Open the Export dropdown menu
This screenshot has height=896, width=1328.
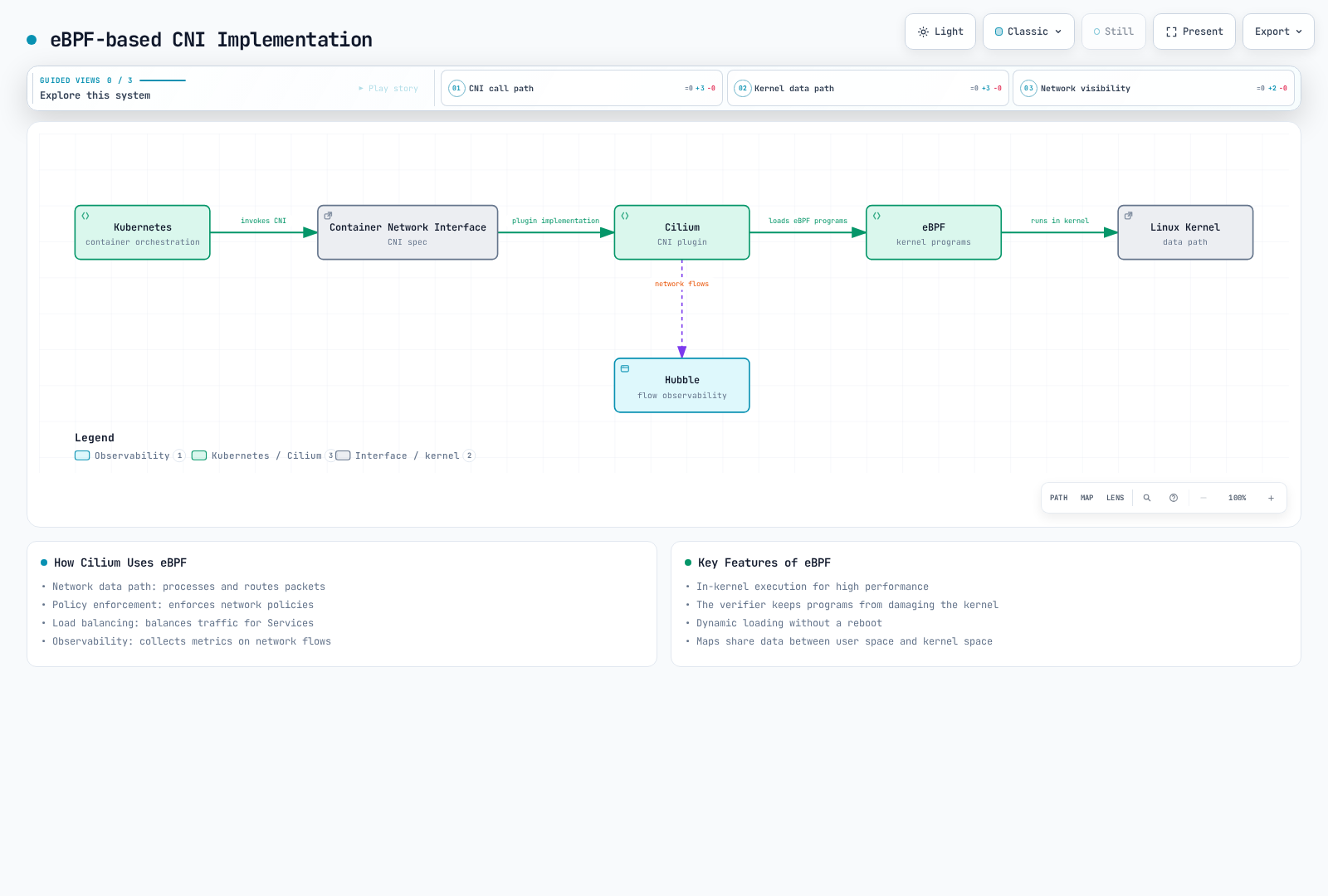click(x=1278, y=32)
